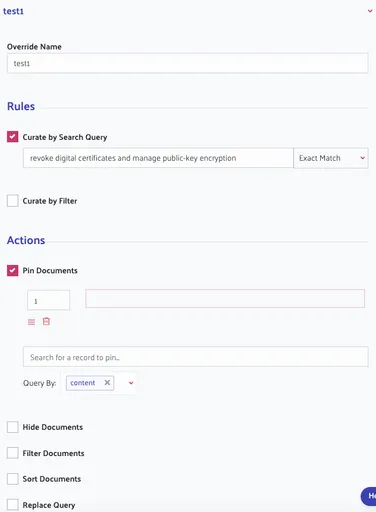Enable Sort Documents checkbox
This screenshot has width=376, height=512.
click(x=13, y=479)
